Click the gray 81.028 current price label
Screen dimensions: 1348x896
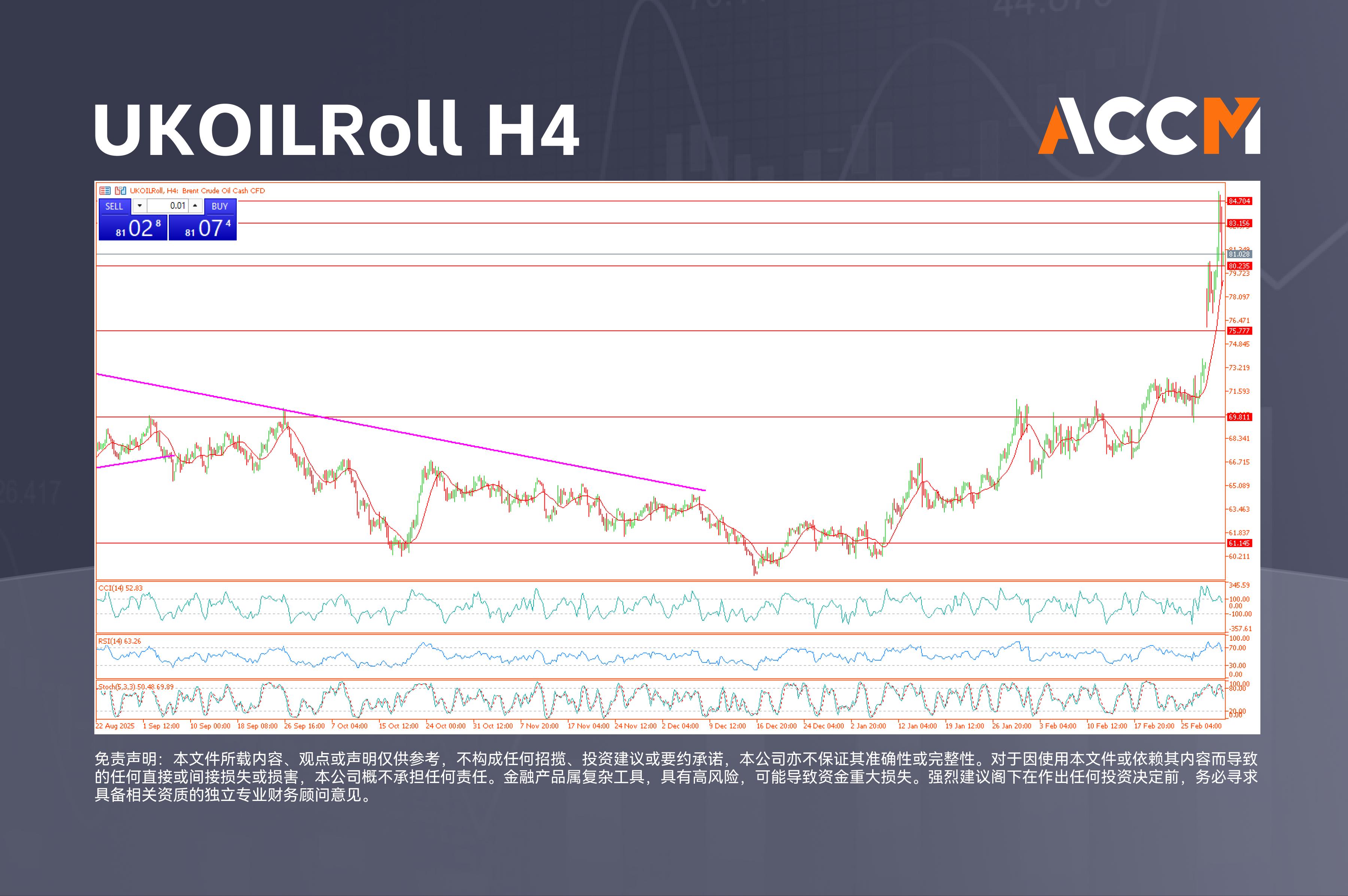[x=1239, y=254]
